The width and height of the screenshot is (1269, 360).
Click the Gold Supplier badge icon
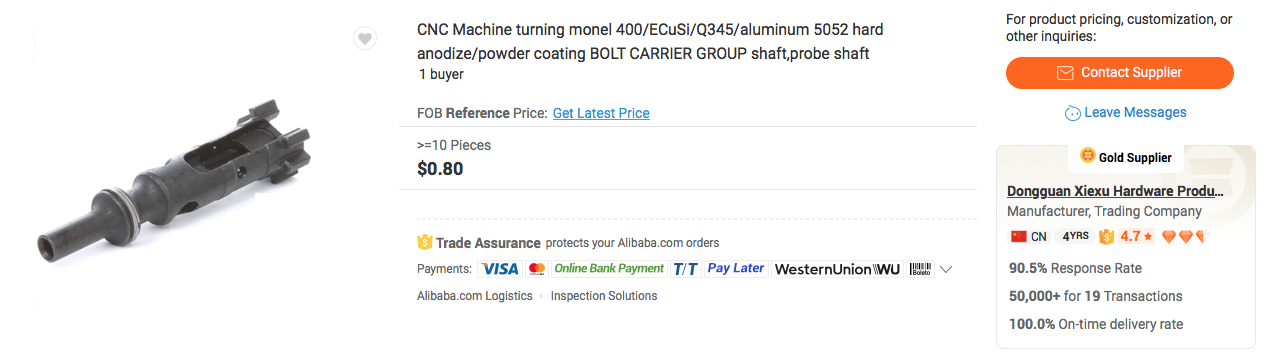pyautogui.click(x=1088, y=156)
